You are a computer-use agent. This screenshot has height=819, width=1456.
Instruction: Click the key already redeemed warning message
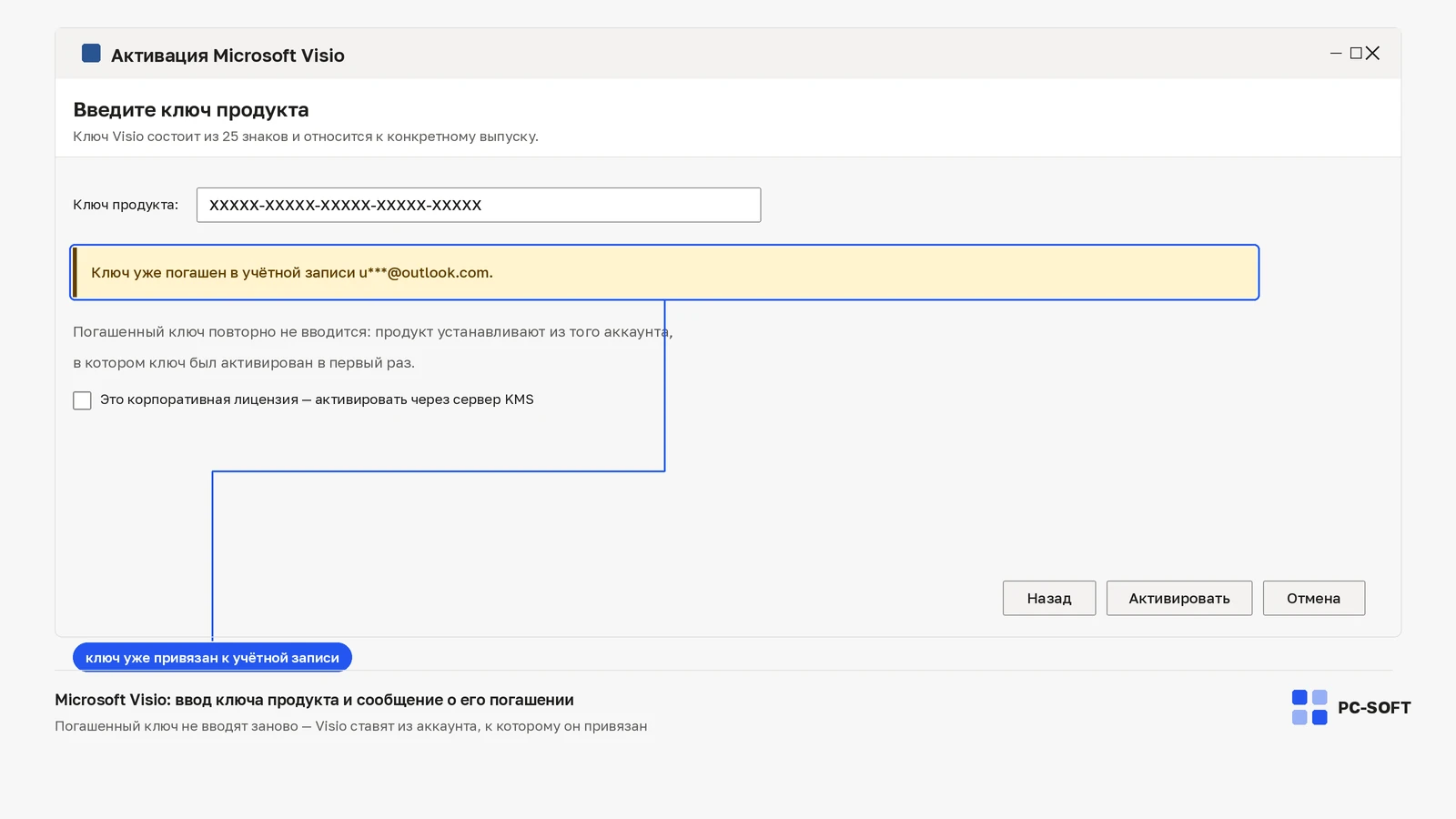tap(664, 272)
